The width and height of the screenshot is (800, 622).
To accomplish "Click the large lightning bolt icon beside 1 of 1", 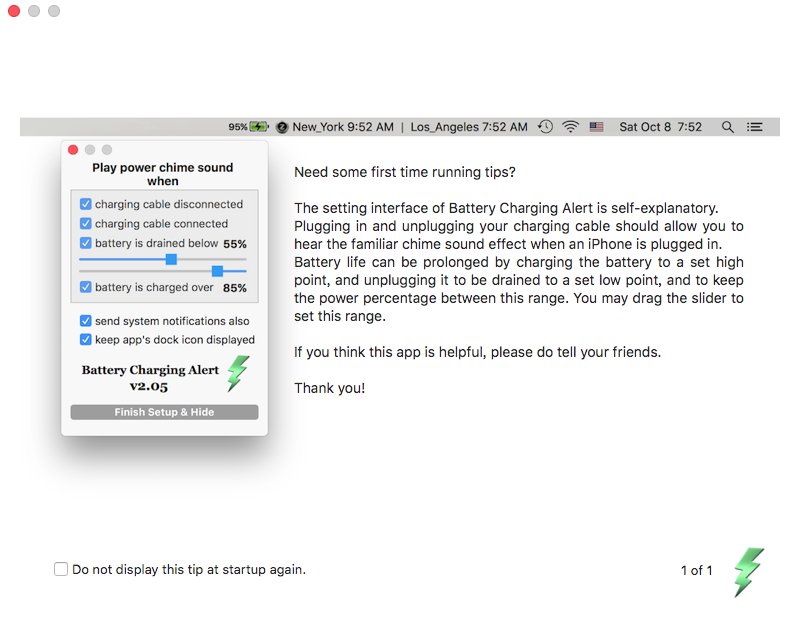I will [748, 572].
